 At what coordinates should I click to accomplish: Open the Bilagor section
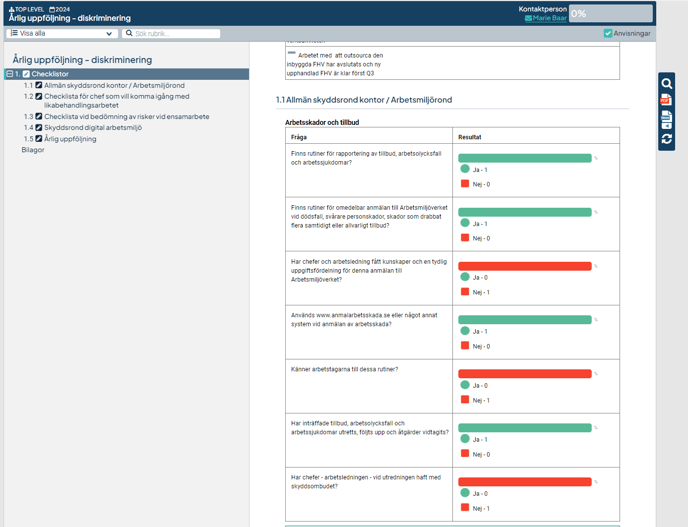click(x=33, y=150)
